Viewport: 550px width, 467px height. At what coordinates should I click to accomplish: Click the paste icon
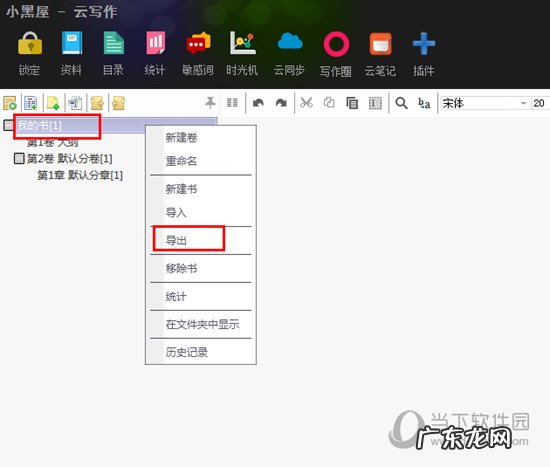[x=352, y=103]
